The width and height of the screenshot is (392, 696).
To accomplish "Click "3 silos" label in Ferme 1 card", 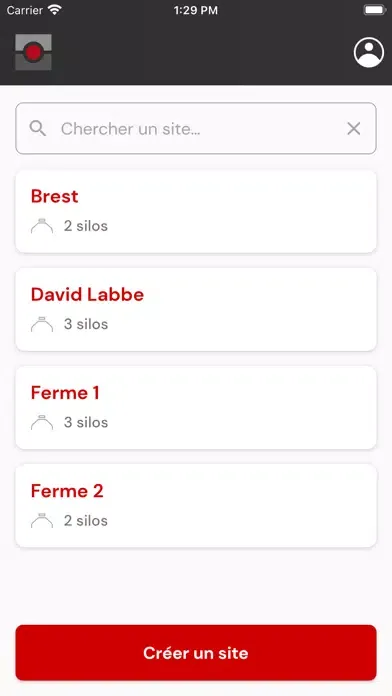I will 86,422.
